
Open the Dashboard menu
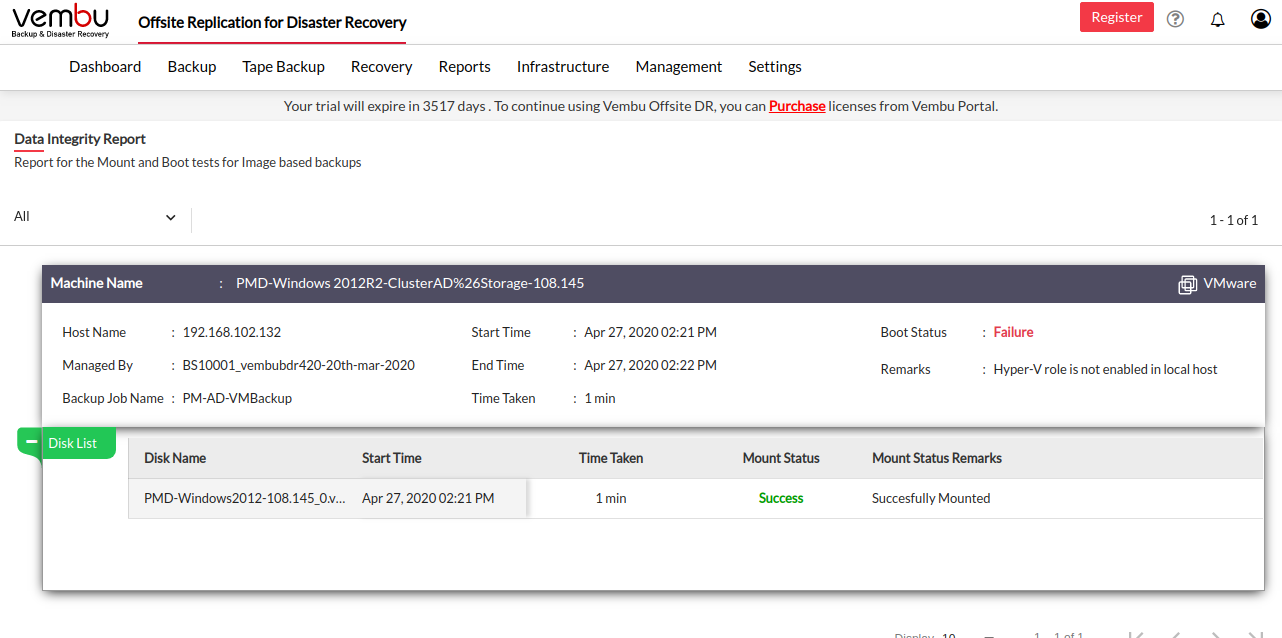point(105,67)
